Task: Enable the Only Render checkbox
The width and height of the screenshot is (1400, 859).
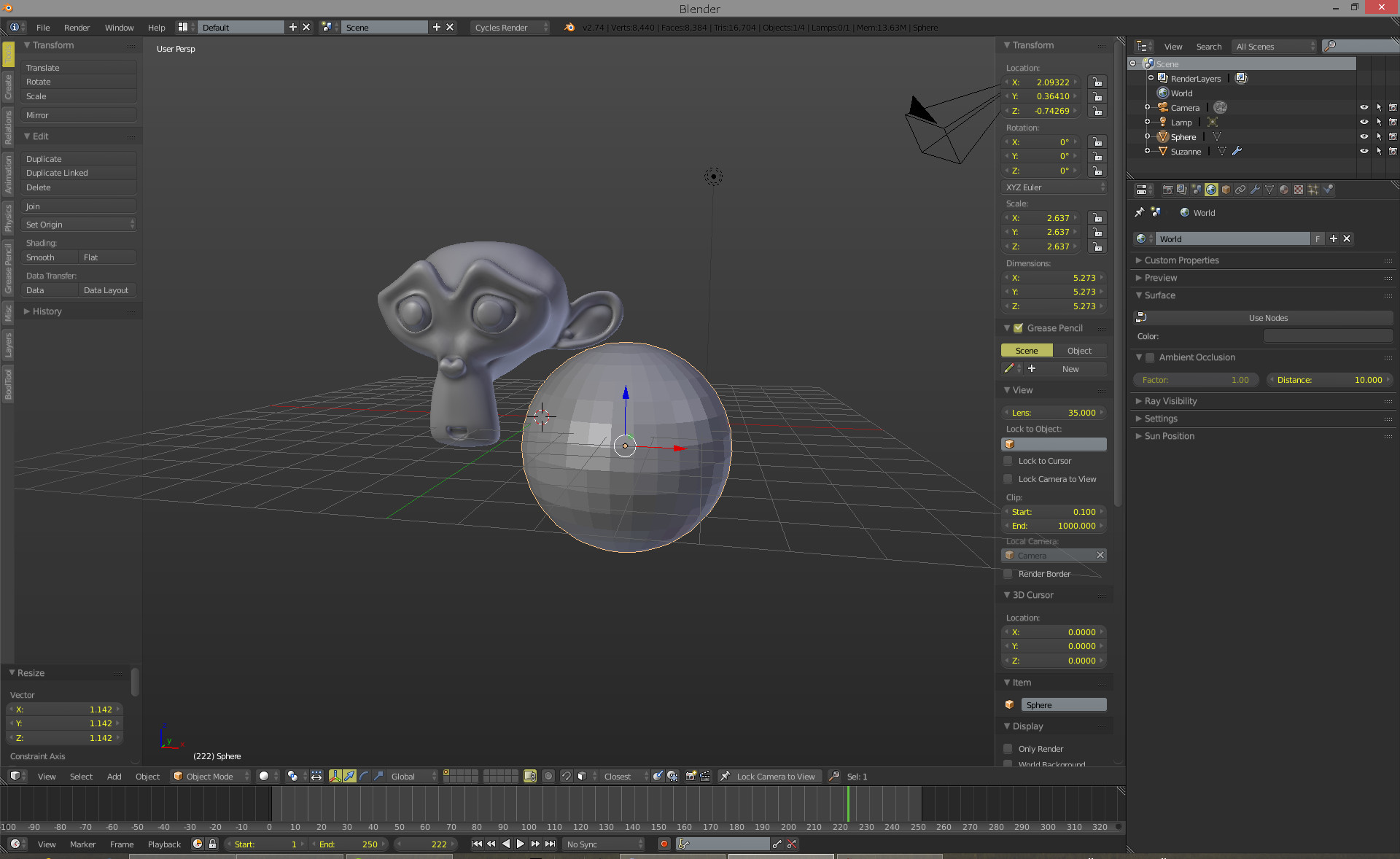Action: [1008, 749]
